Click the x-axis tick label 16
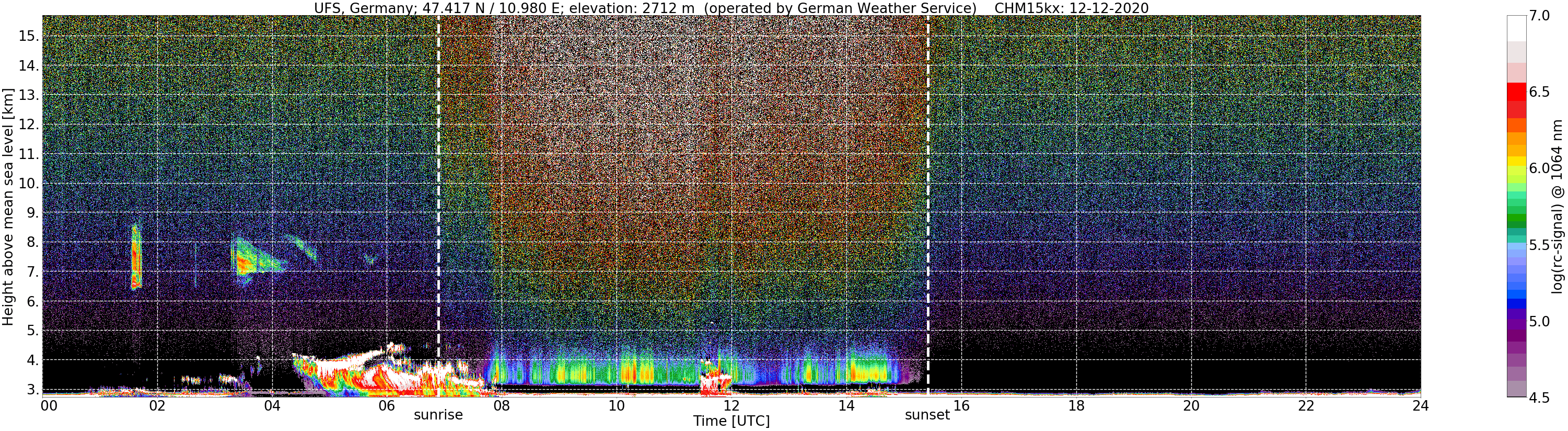The image size is (1568, 431). coord(961,405)
